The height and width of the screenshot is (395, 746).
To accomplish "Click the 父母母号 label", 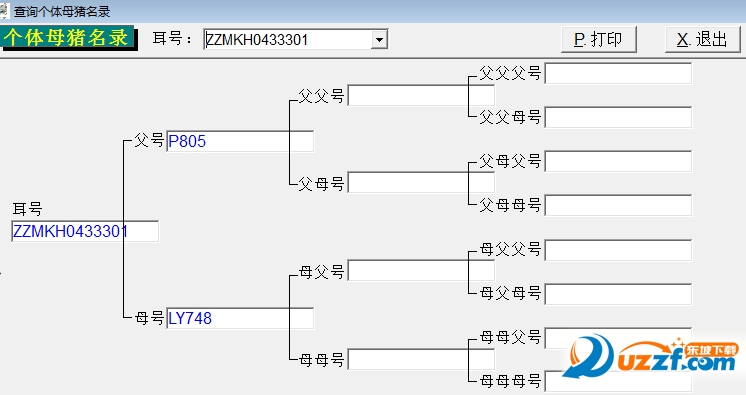I will click(510, 205).
